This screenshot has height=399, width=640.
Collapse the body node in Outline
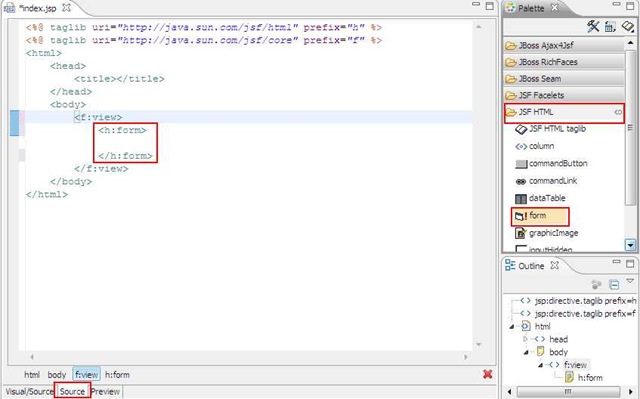(527, 352)
